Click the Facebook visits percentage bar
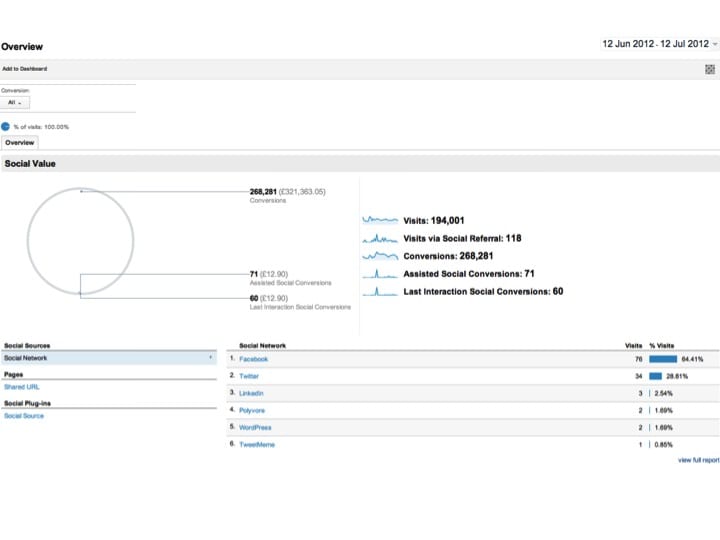This screenshot has height=540, width=720. 663,358
